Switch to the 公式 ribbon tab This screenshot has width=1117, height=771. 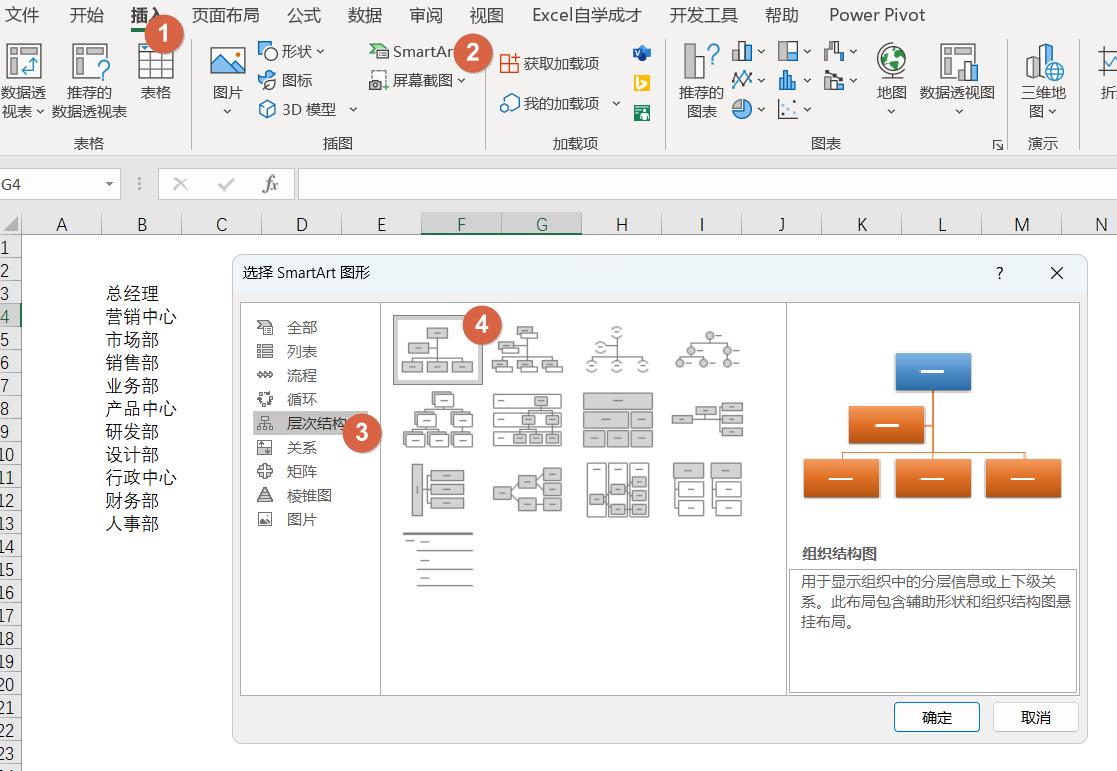click(x=303, y=15)
